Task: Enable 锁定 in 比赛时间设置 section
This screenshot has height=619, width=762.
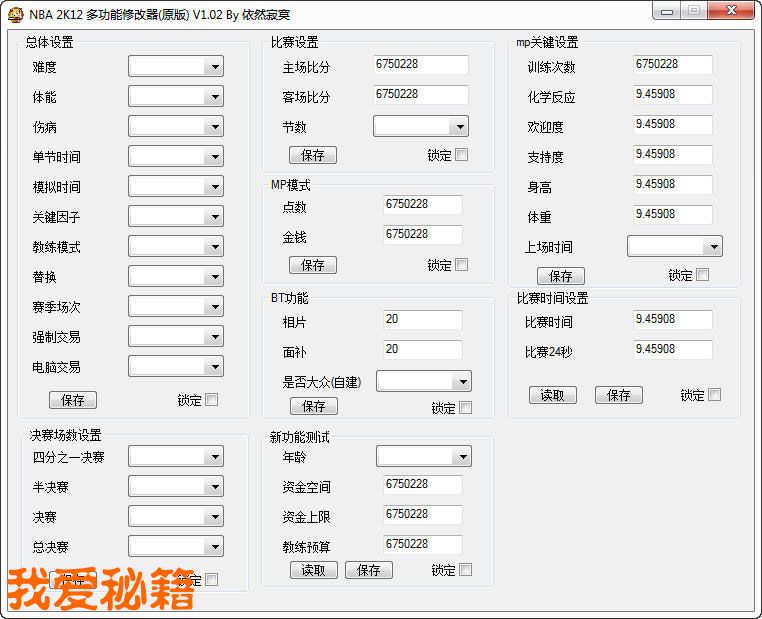Action: point(714,395)
